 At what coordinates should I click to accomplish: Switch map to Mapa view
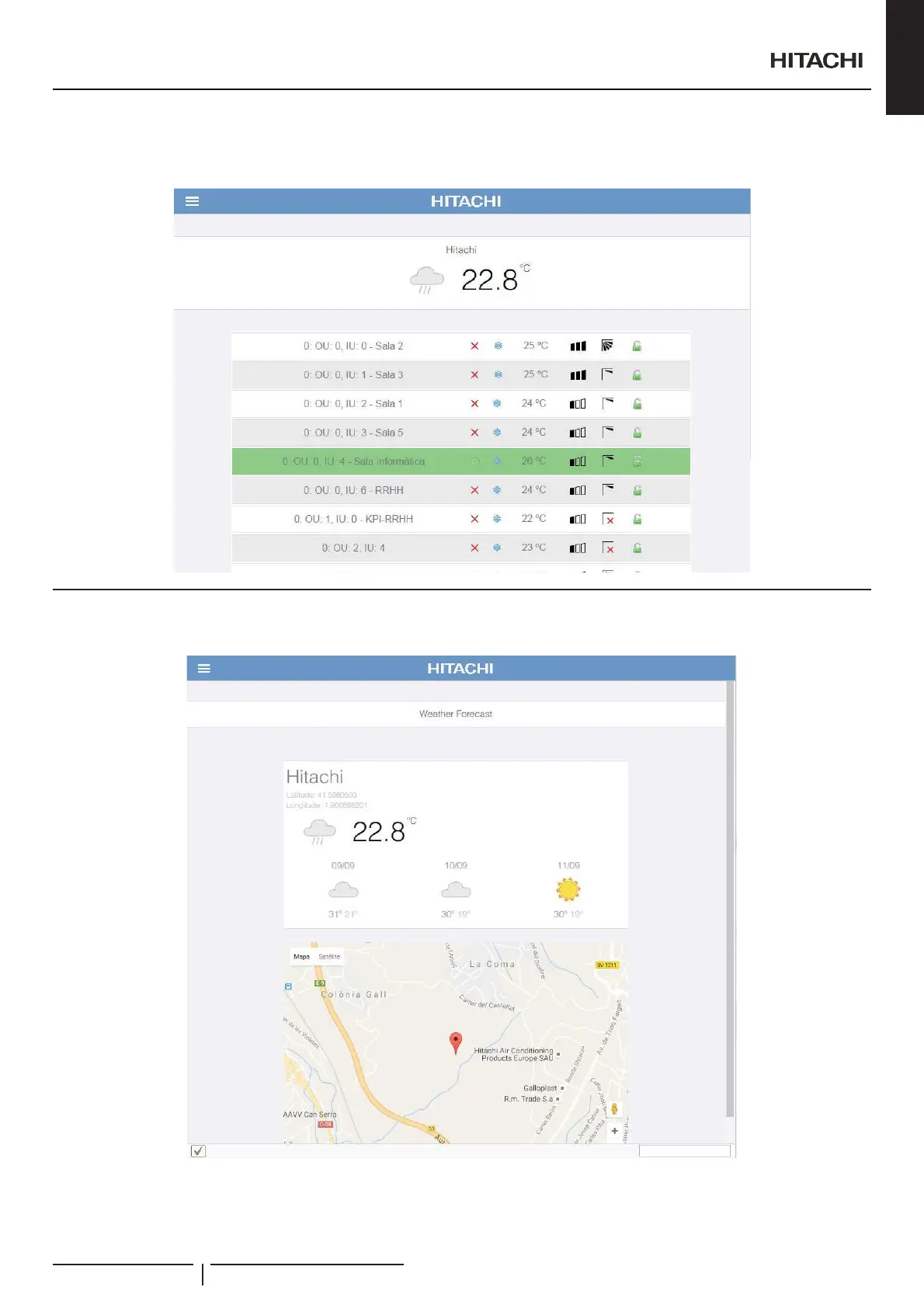301,957
